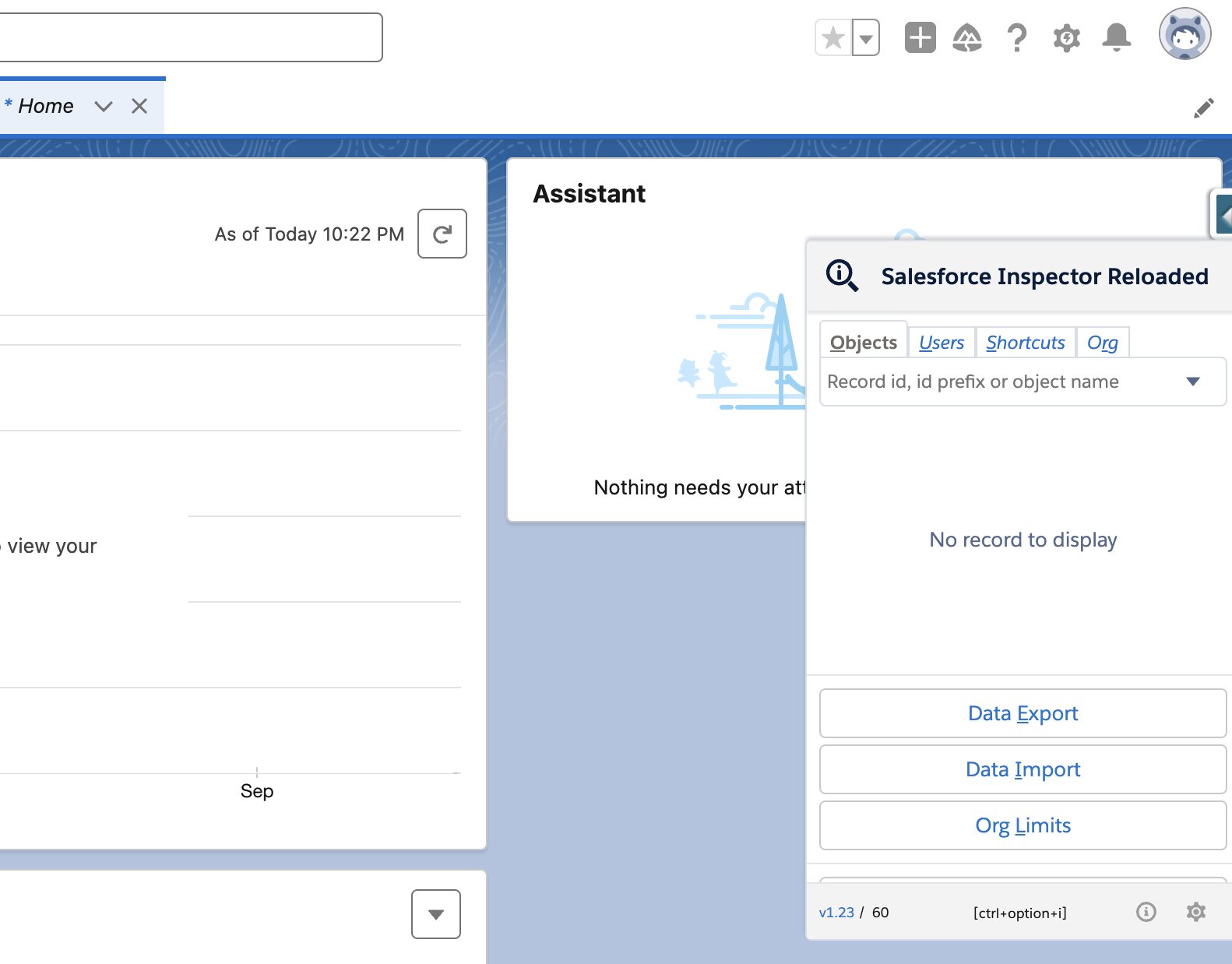Screen dimensions: 1232x964
Task: Click the '[ctrl+option+i]' shortcut text
Action: 1020,913
